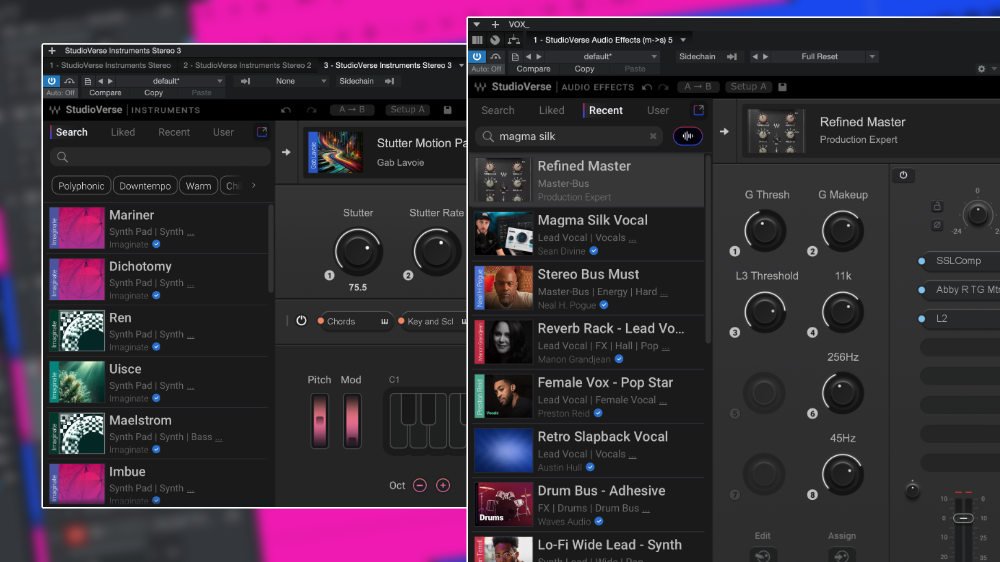This screenshot has height=562, width=1000.
Task: Click save disk icon in Instruments window
Action: click(x=448, y=110)
